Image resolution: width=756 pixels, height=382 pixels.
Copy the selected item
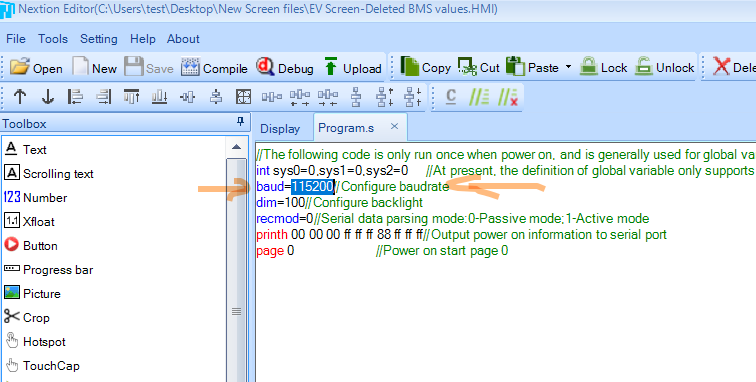click(425, 67)
